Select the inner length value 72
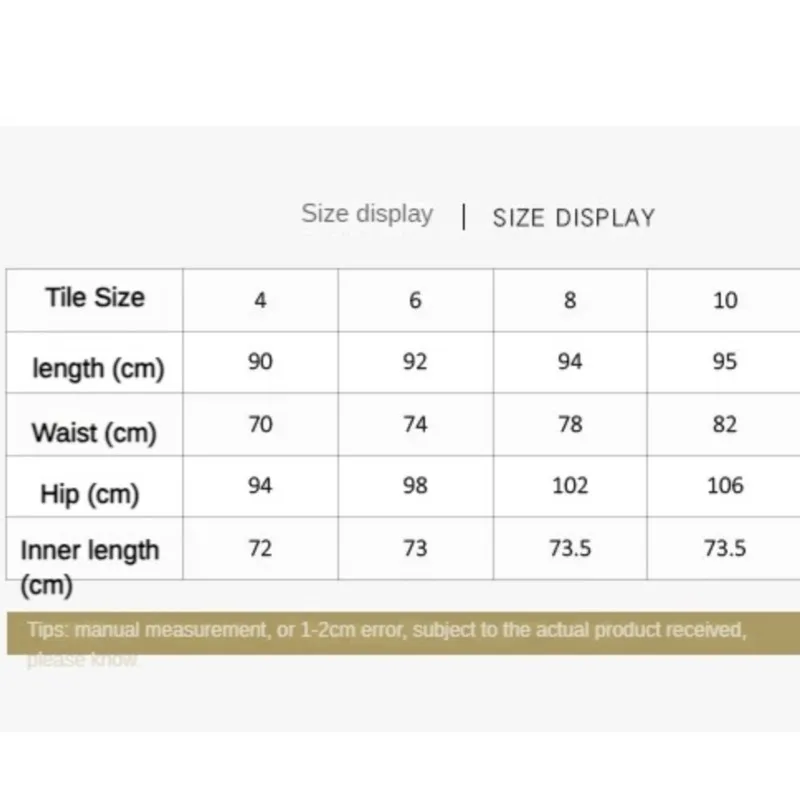The image size is (800, 800). [260, 548]
